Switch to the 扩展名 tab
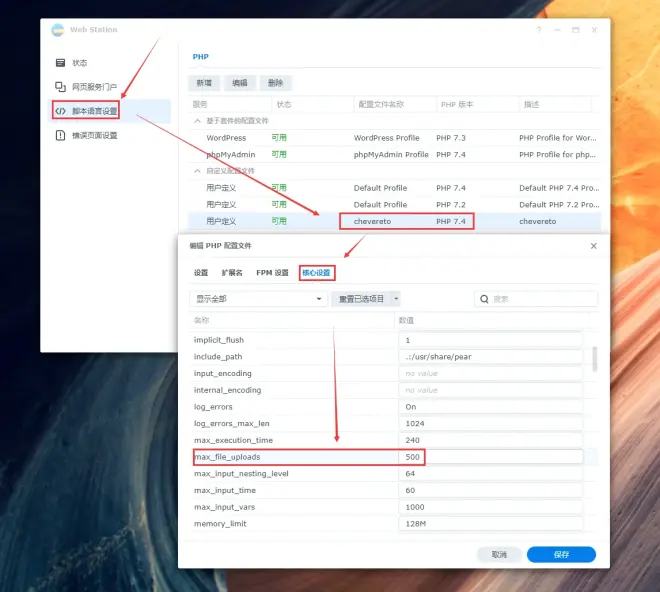Screen dimensions: 660x592 click(232, 273)
